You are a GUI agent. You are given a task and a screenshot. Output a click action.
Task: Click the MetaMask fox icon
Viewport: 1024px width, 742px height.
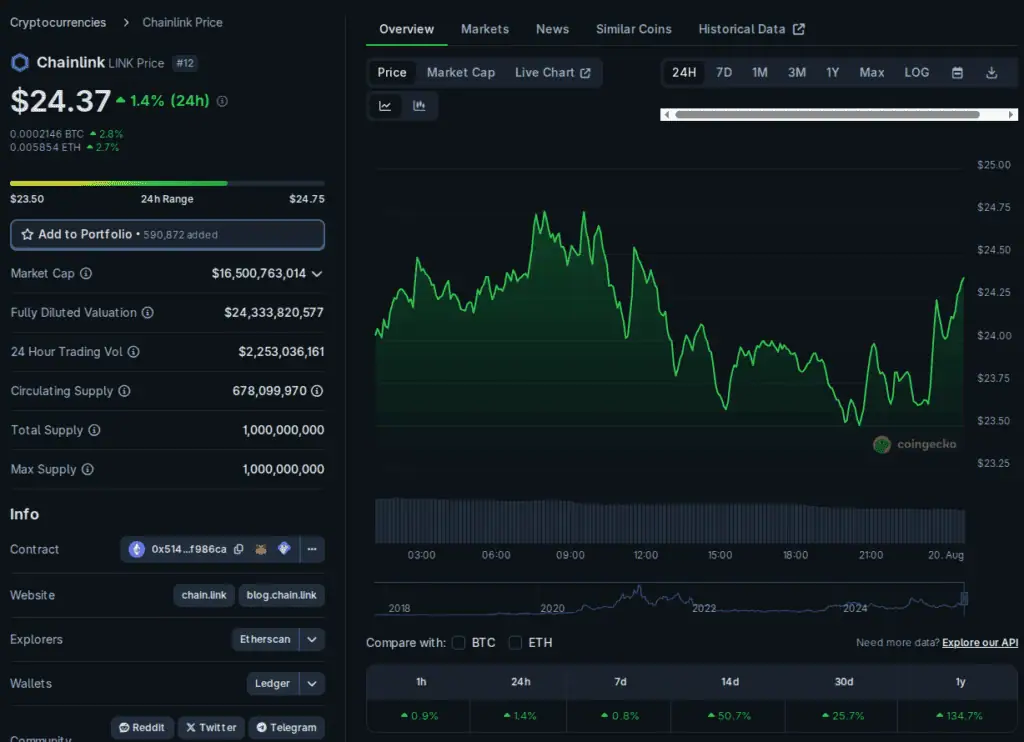point(261,549)
